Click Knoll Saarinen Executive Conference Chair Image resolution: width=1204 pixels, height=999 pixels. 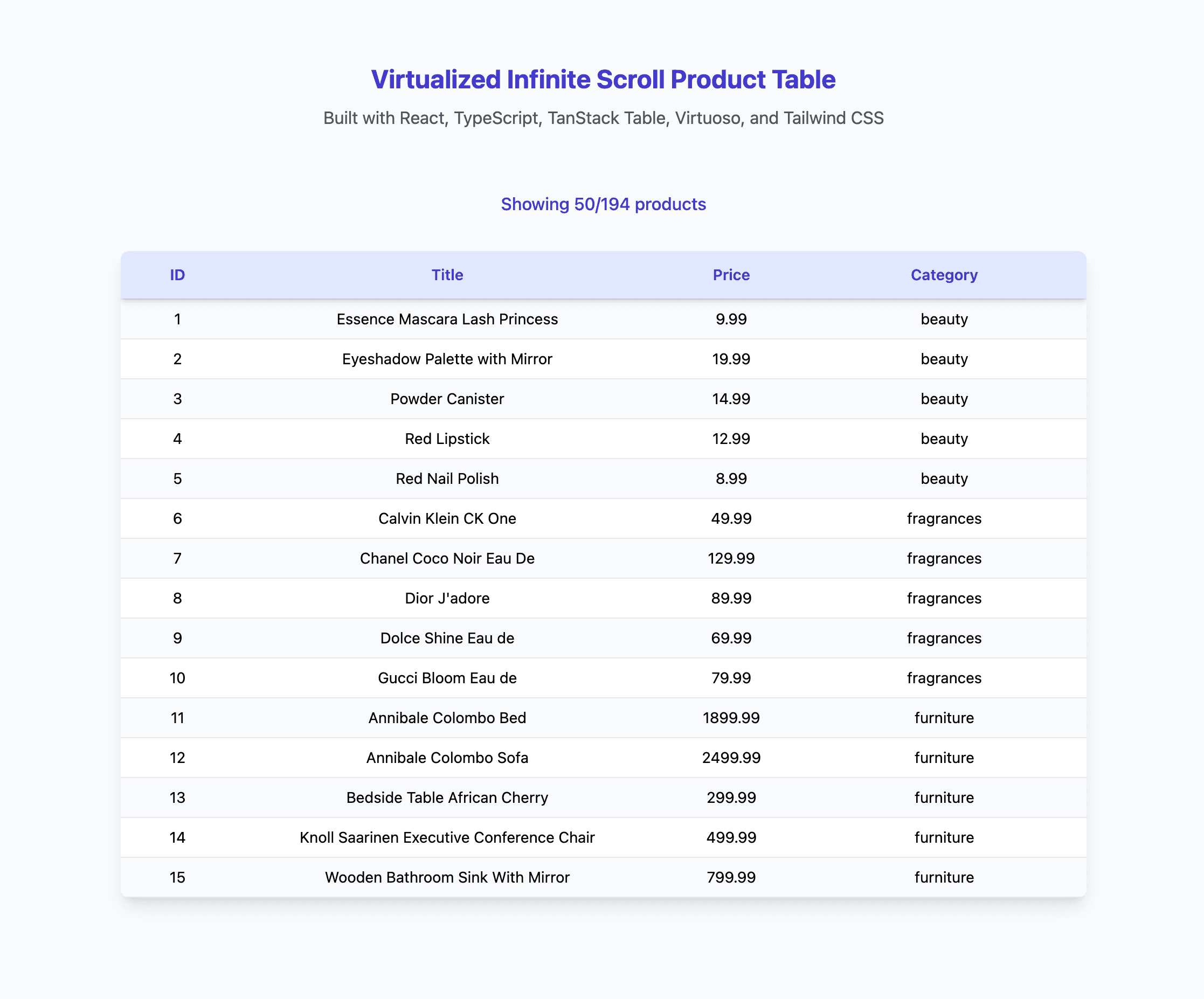447,838
